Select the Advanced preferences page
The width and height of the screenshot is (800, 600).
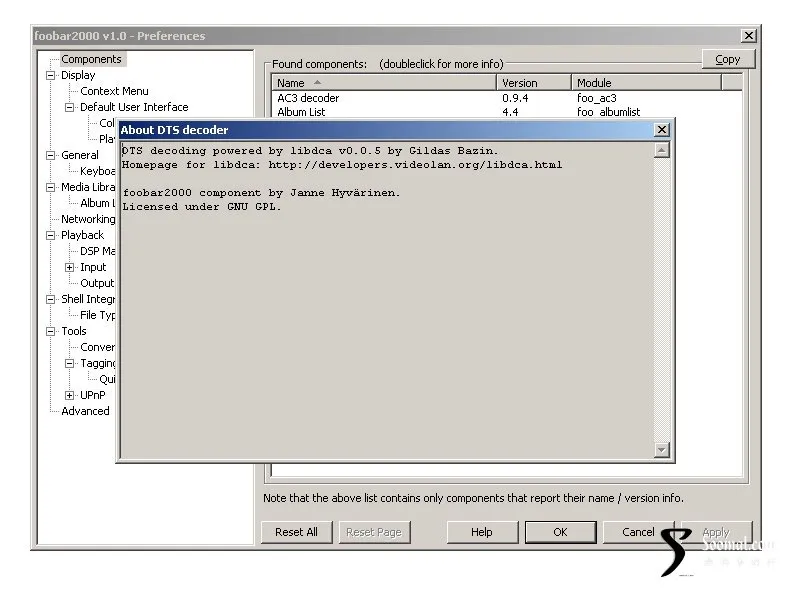pos(85,411)
